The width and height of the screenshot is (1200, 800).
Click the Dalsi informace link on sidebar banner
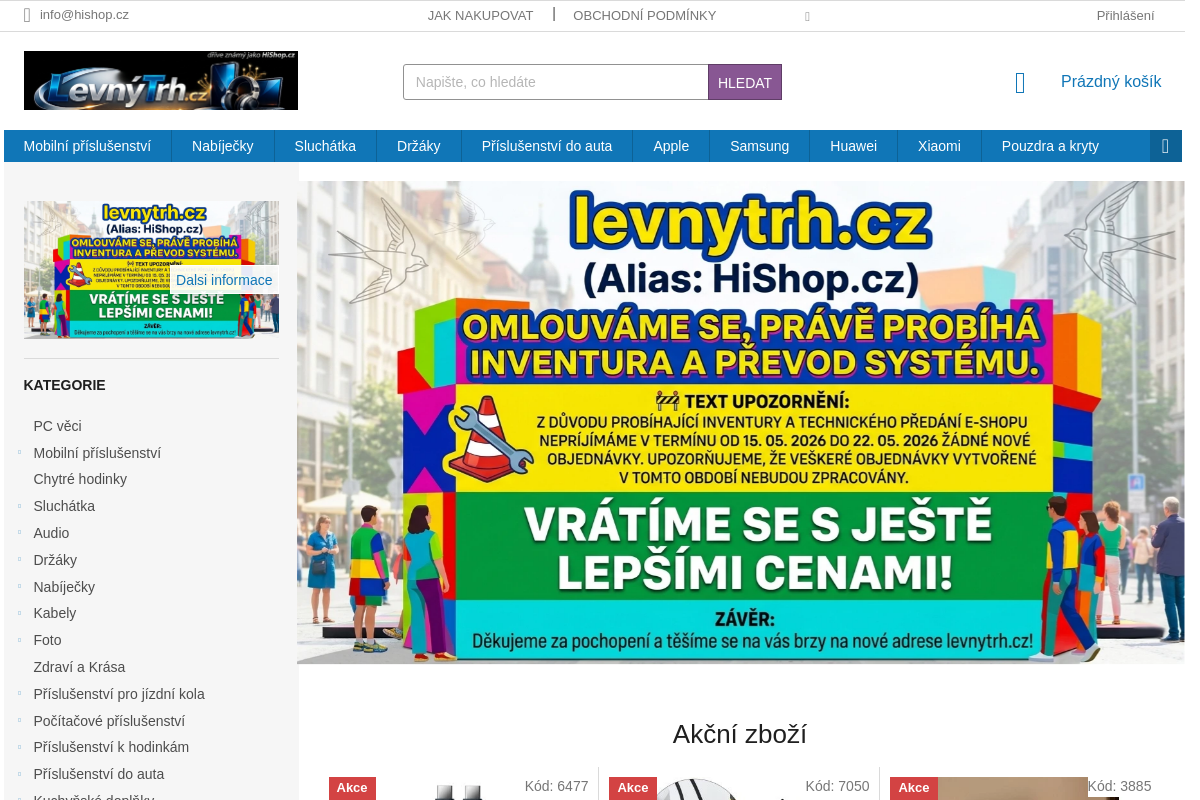pyautogui.click(x=224, y=280)
